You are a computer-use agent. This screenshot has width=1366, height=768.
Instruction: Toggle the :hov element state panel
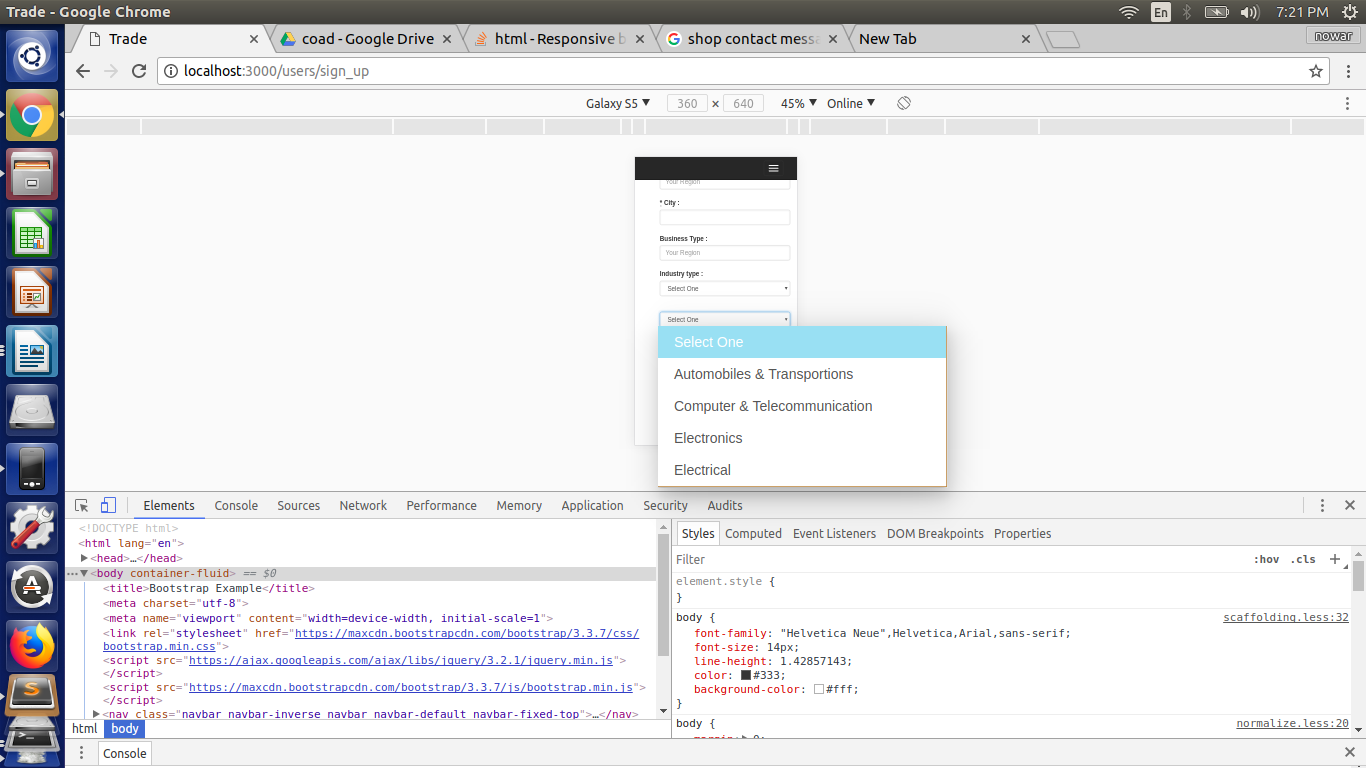click(1266, 559)
